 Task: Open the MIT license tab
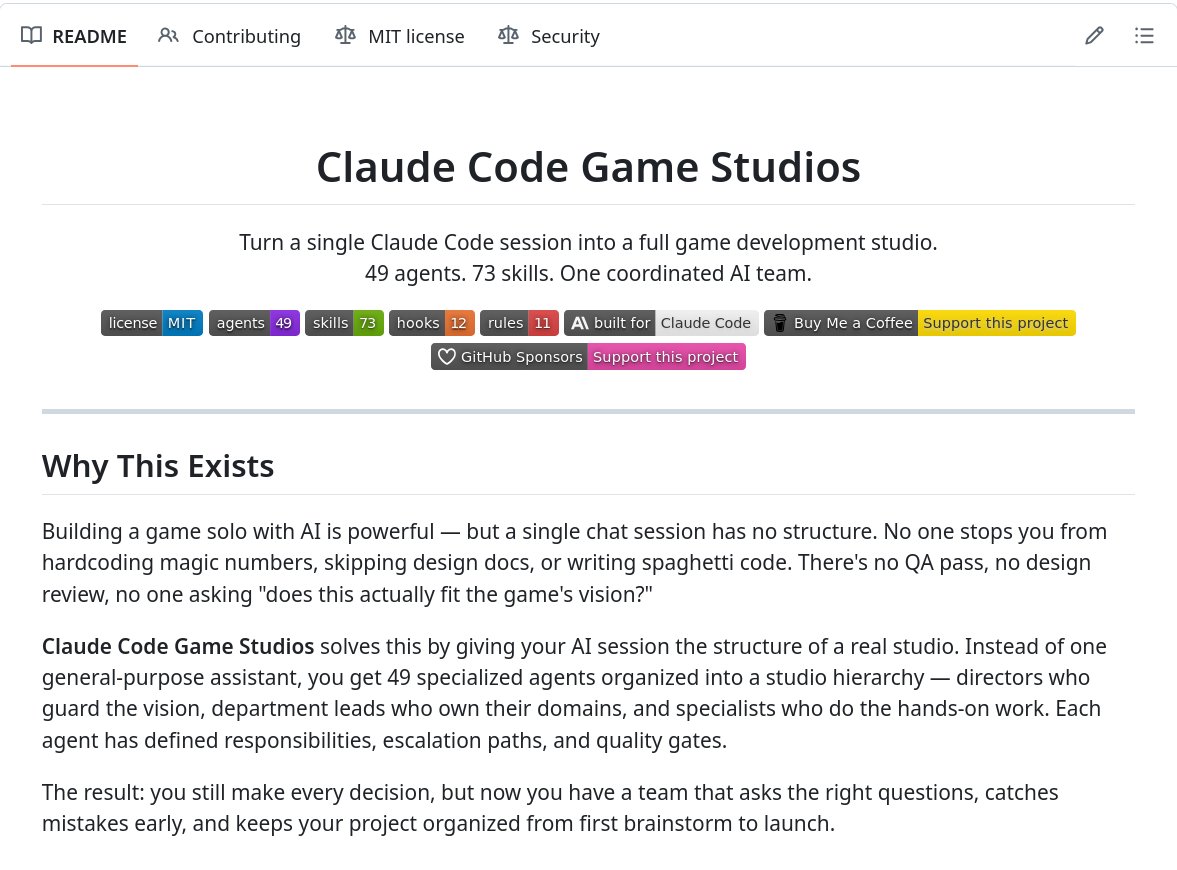399,36
